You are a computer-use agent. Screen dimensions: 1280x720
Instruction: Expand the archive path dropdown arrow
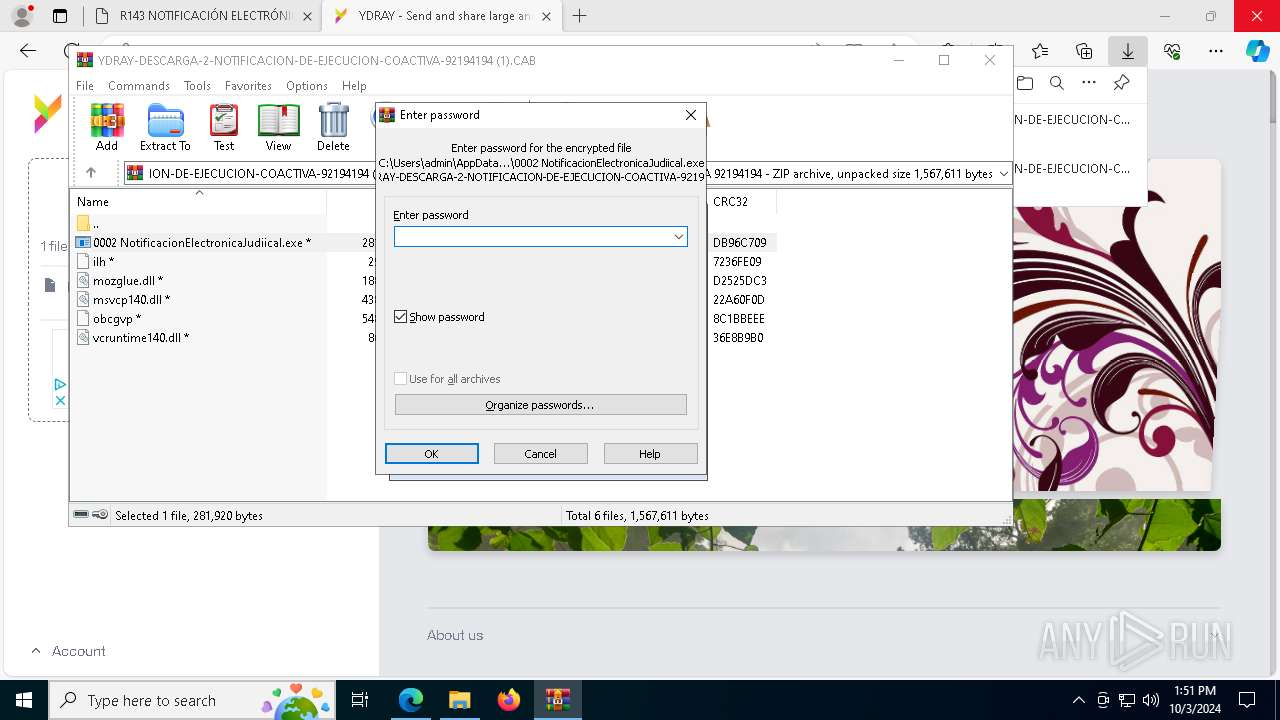pos(1004,174)
